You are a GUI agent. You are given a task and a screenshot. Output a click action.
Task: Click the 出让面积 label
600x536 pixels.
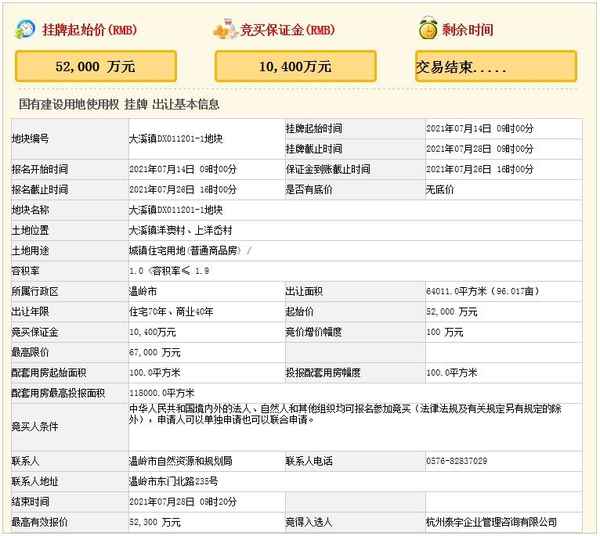[304, 291]
